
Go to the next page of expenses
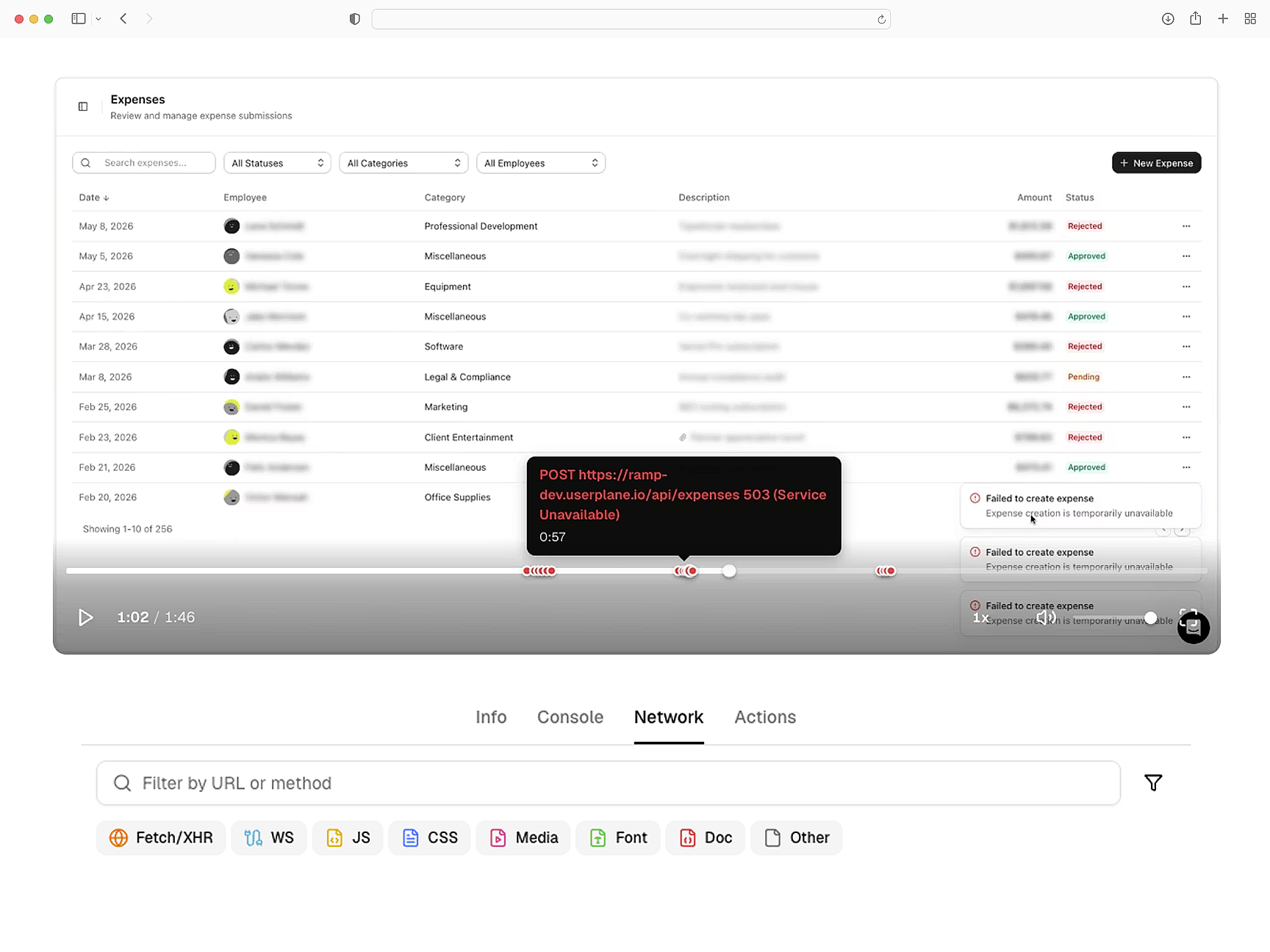(x=1183, y=529)
